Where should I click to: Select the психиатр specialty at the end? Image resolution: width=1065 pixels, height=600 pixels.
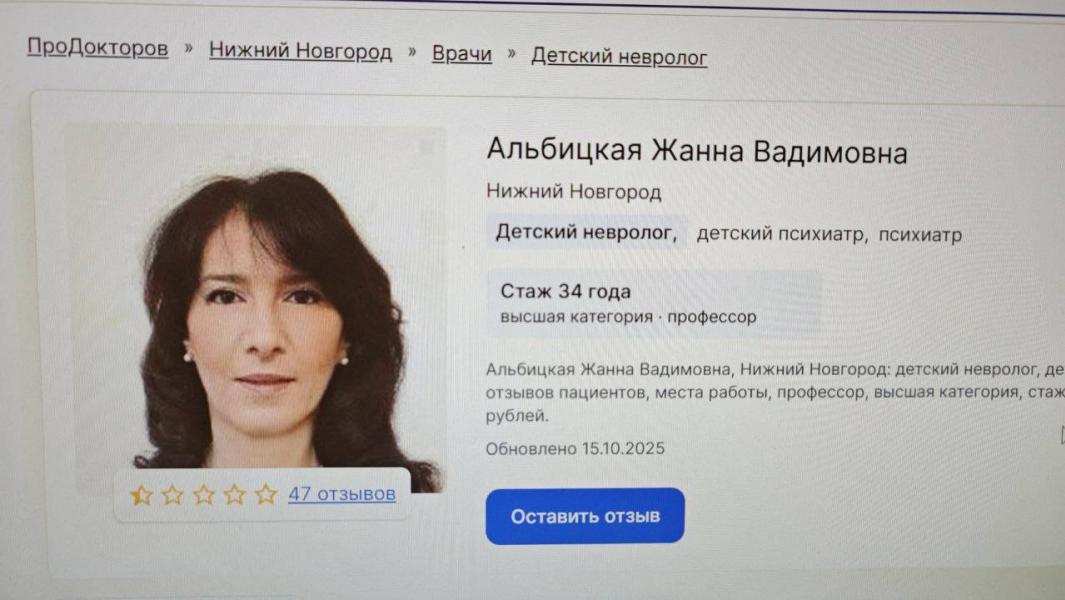pyautogui.click(x=920, y=235)
